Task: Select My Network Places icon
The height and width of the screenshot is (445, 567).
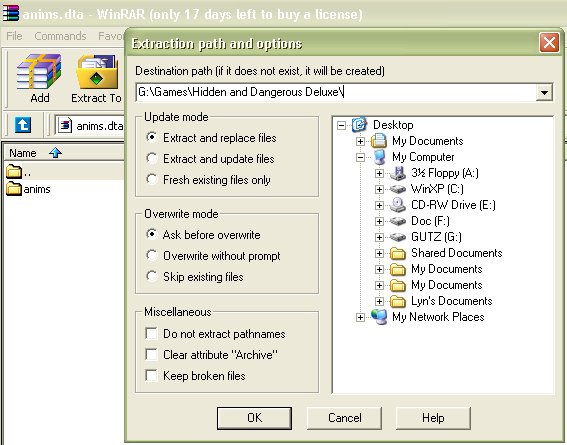Action: (379, 317)
